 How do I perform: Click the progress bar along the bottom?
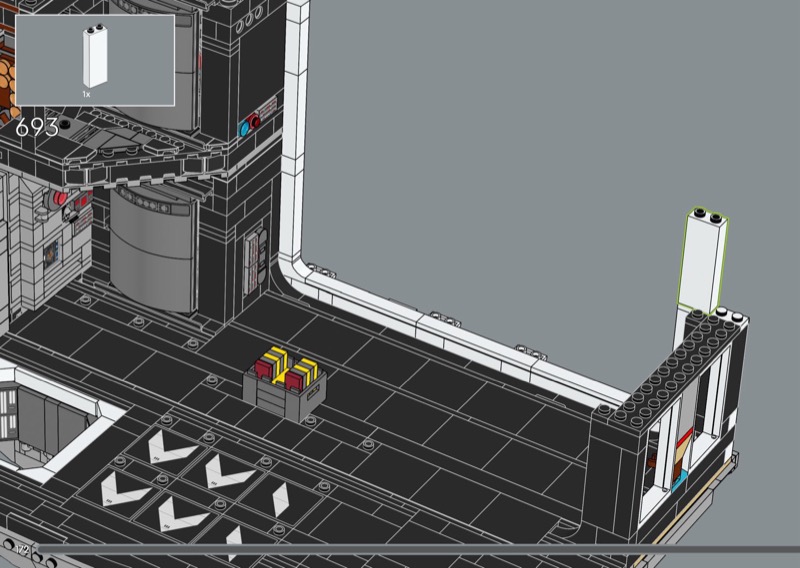coord(400,549)
